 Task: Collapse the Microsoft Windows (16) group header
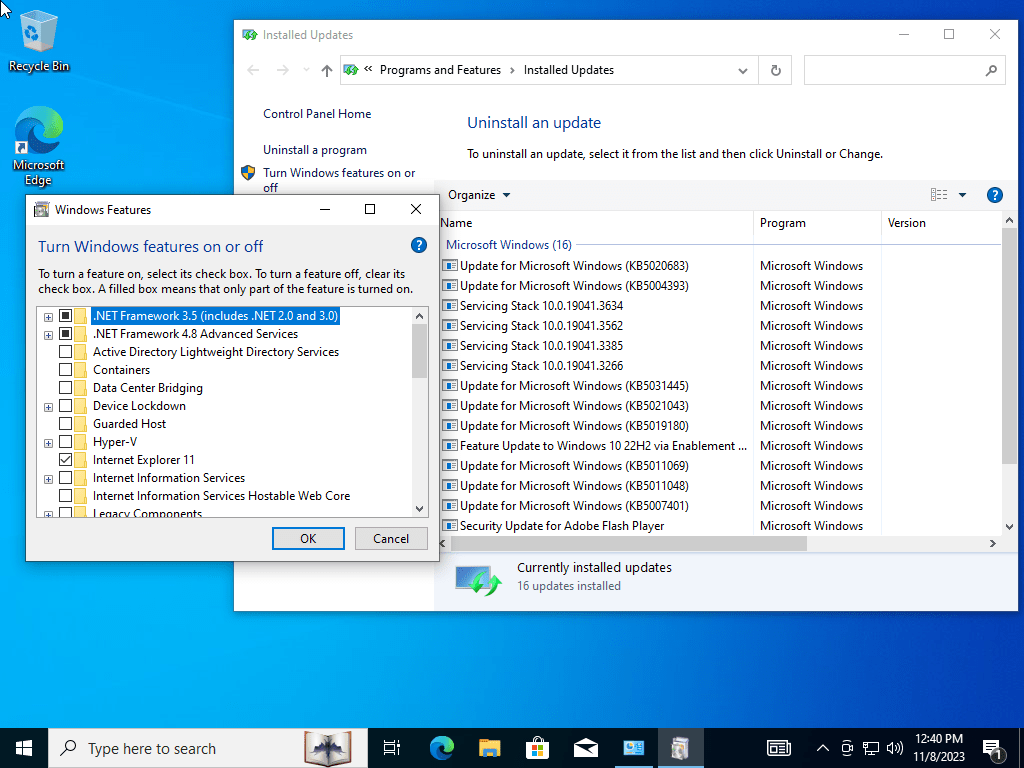pyautogui.click(x=509, y=244)
